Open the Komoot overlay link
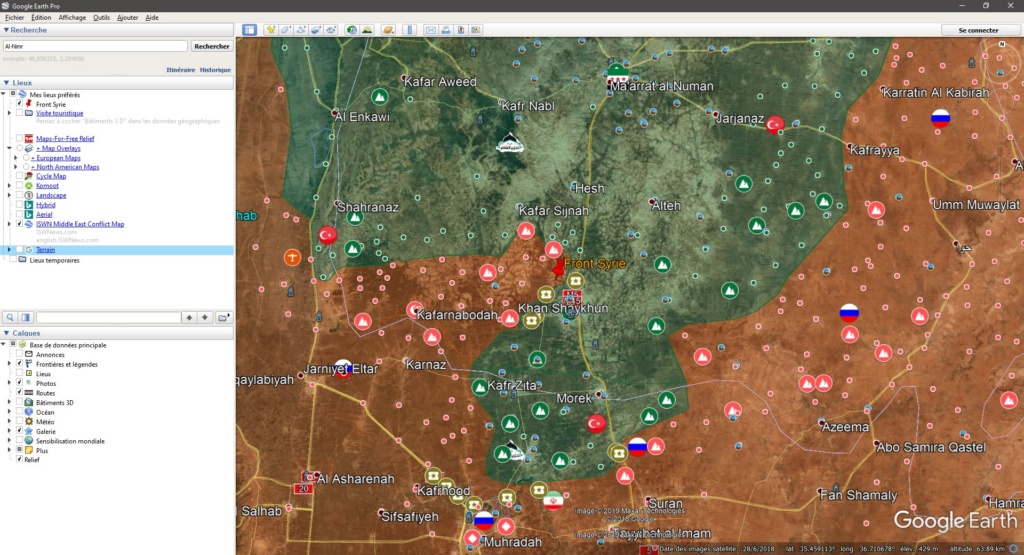This screenshot has height=555, width=1024. tap(47, 185)
